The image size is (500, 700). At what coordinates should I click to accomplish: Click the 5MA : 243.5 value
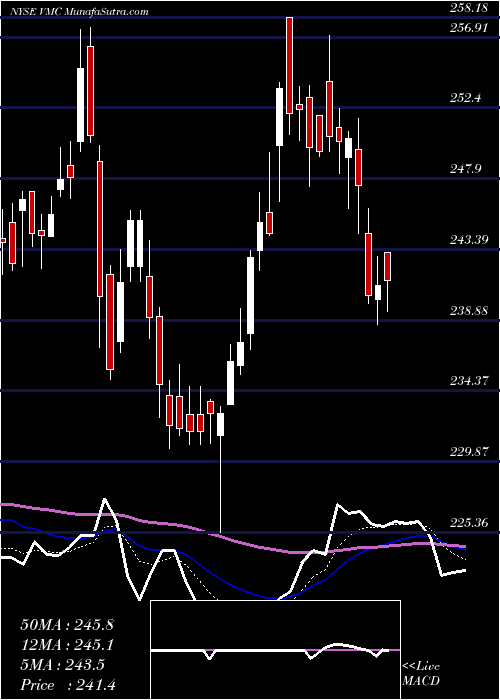(x=63, y=665)
